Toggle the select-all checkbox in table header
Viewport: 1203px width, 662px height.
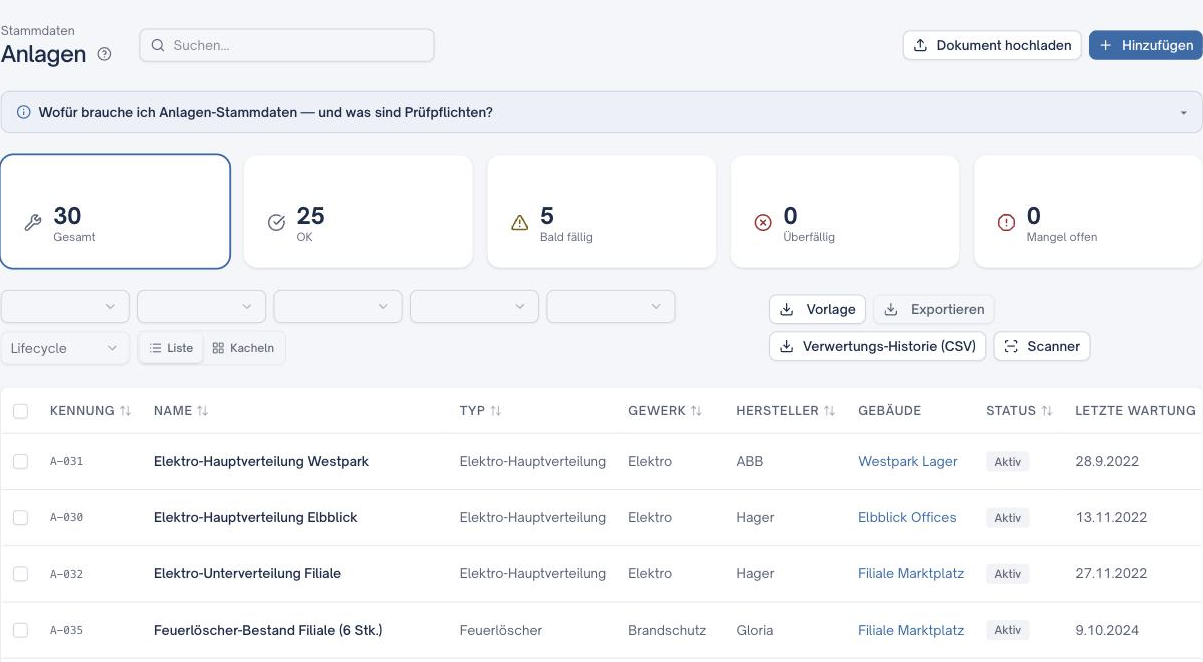pyautogui.click(x=21, y=411)
